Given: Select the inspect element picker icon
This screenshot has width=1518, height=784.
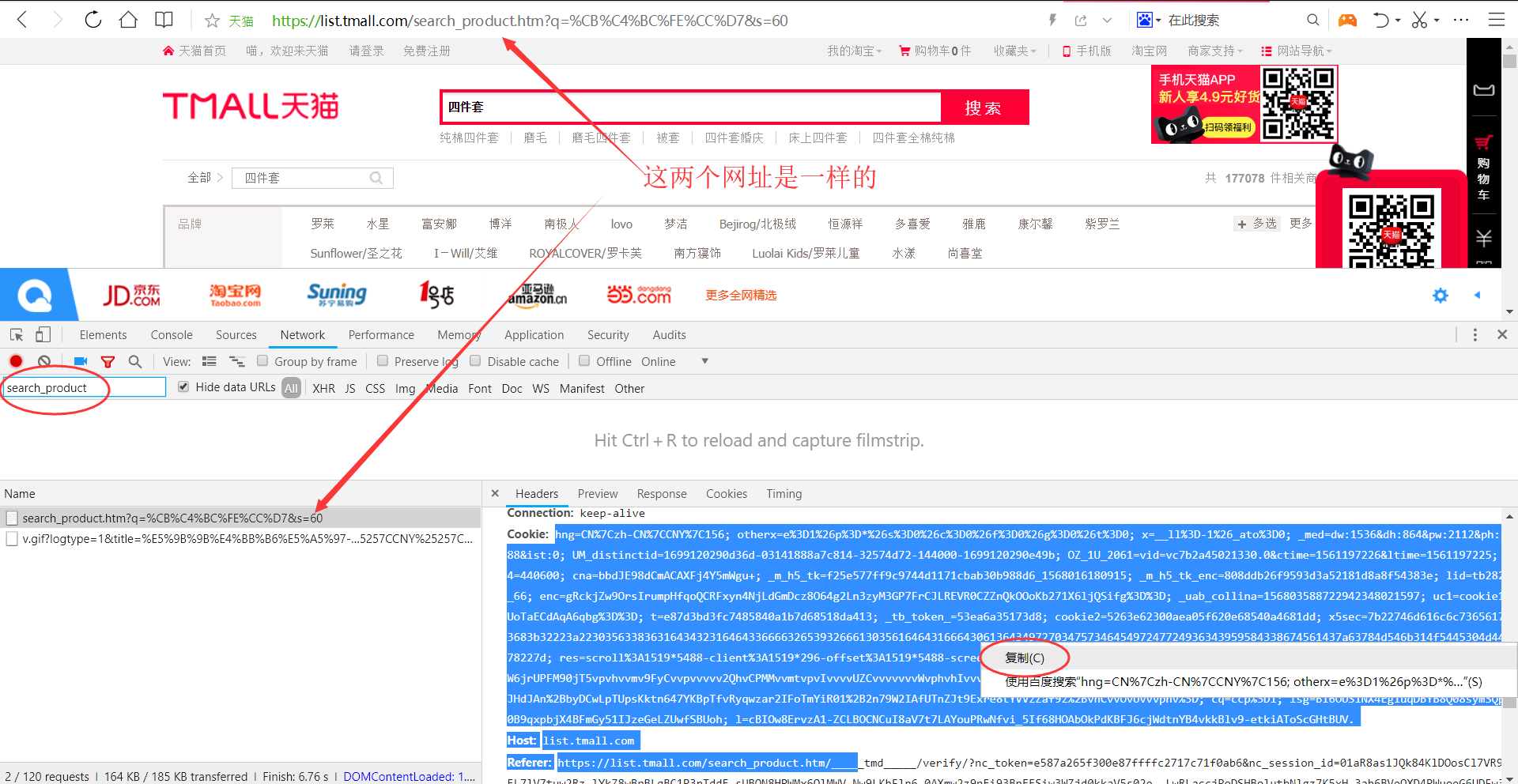Looking at the screenshot, I should point(17,334).
